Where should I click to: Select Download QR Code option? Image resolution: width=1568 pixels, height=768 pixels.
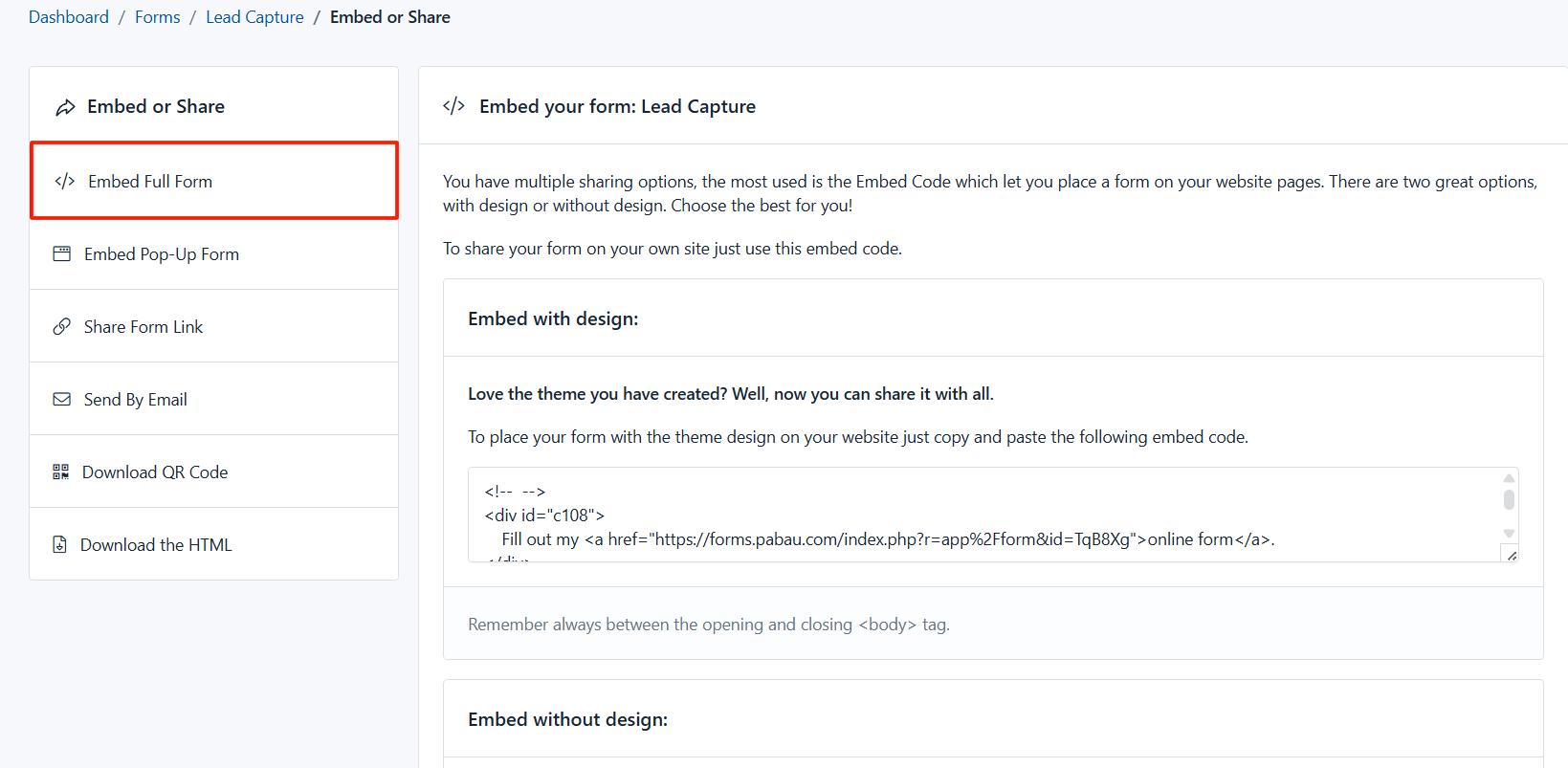pyautogui.click(x=214, y=472)
